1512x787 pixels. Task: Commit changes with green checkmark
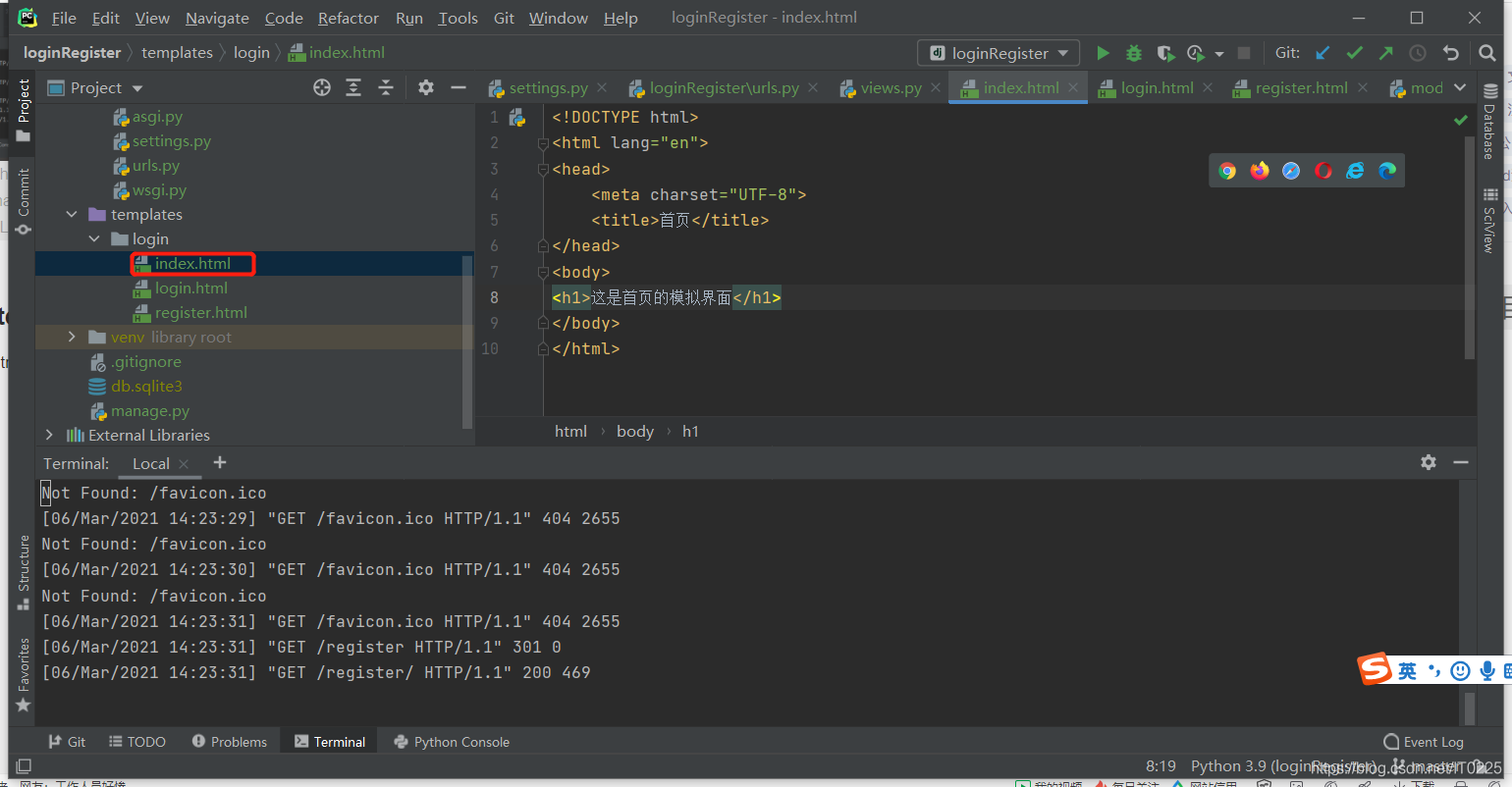tap(1355, 53)
